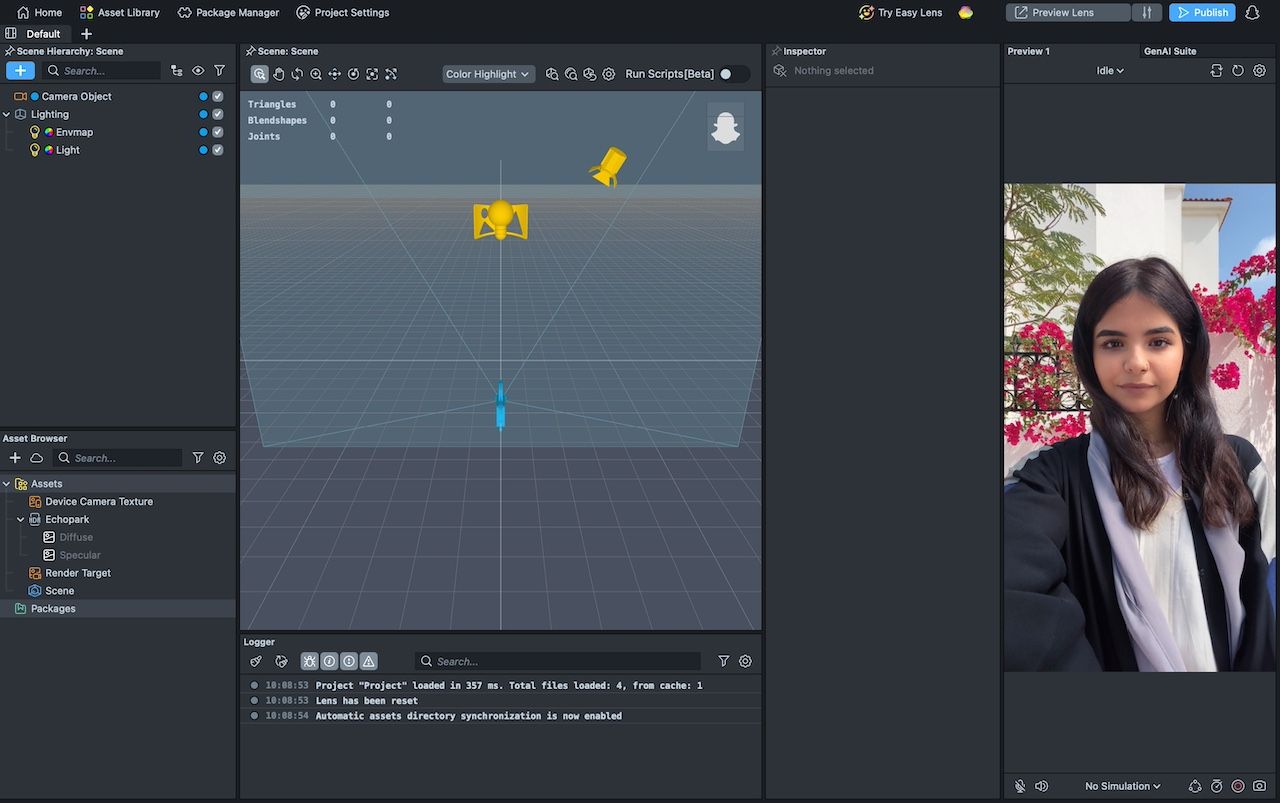
Task: Open cloud asset library icon in Asset Browser
Action: pos(36,458)
